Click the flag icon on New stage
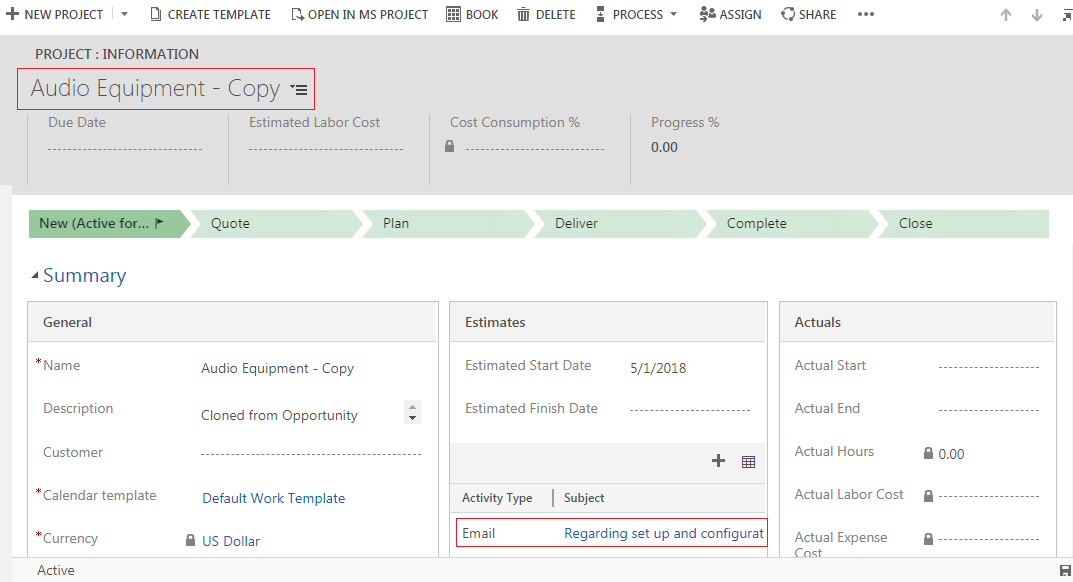 point(159,223)
